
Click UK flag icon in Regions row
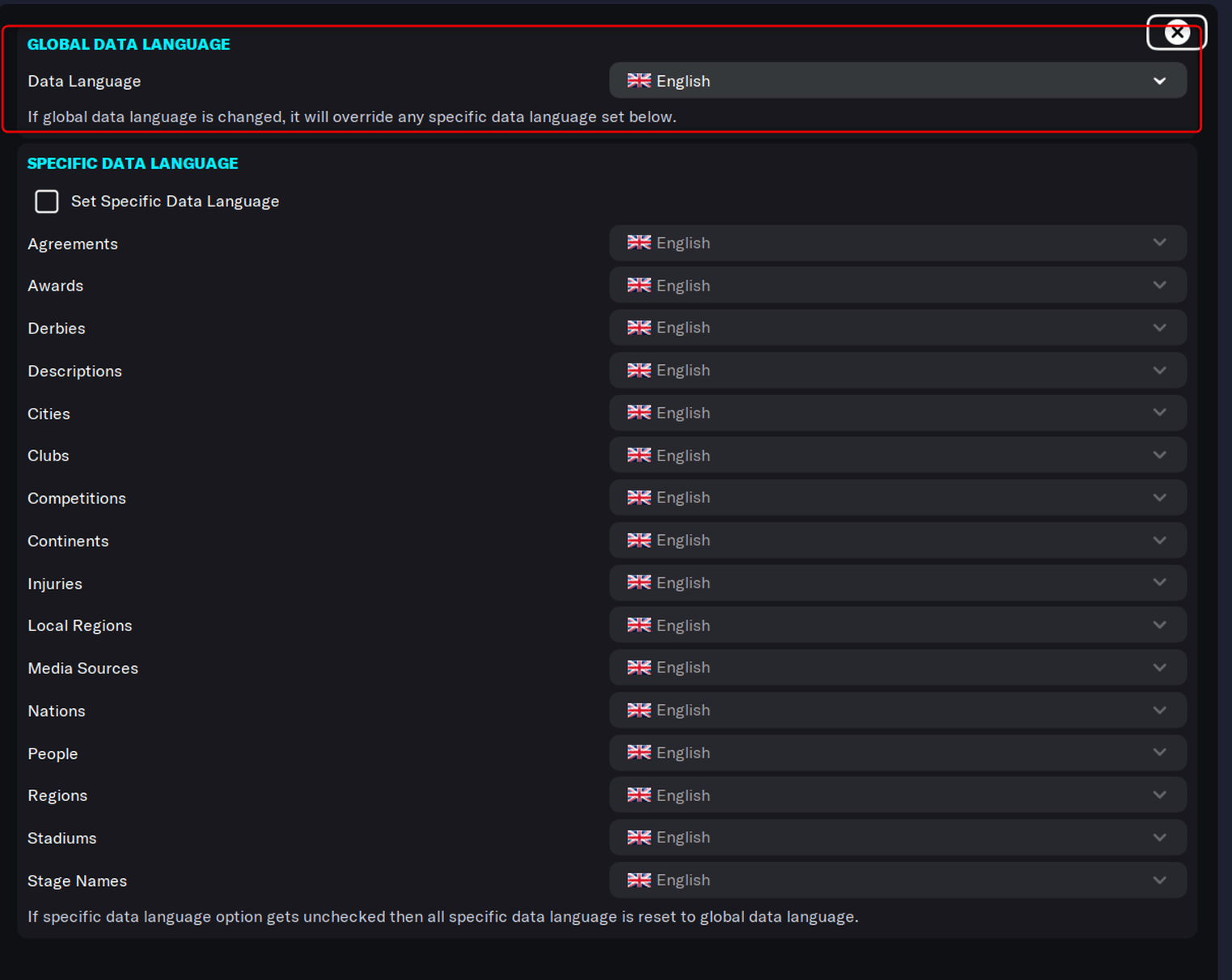(x=639, y=795)
